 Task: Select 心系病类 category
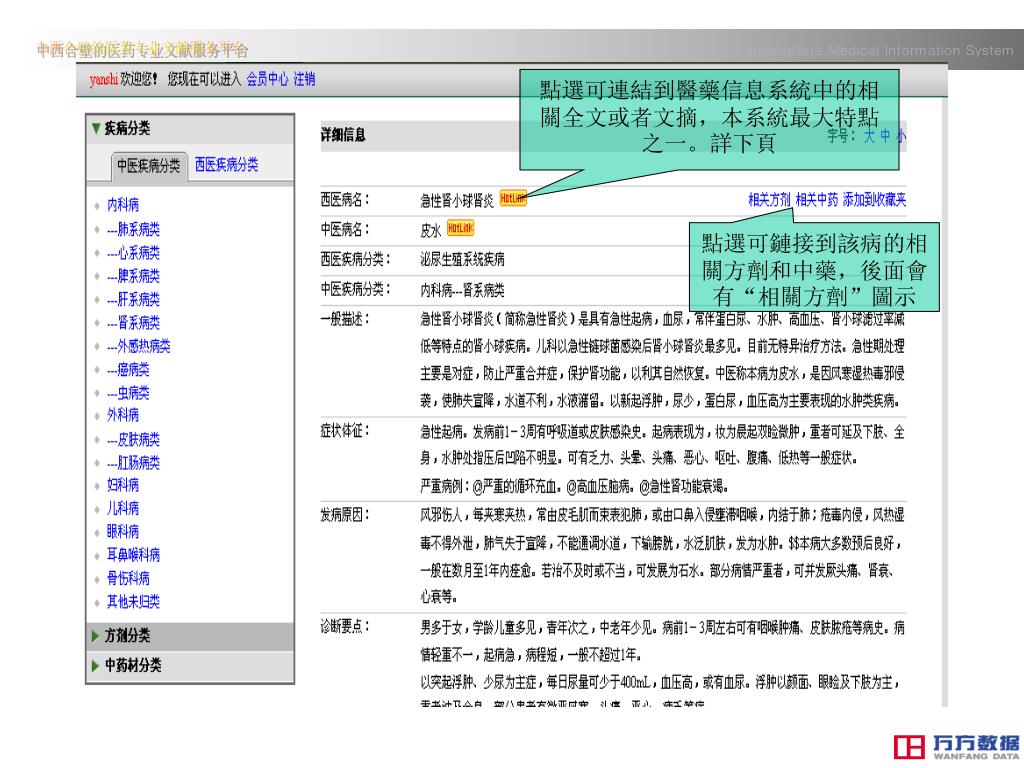[133, 253]
